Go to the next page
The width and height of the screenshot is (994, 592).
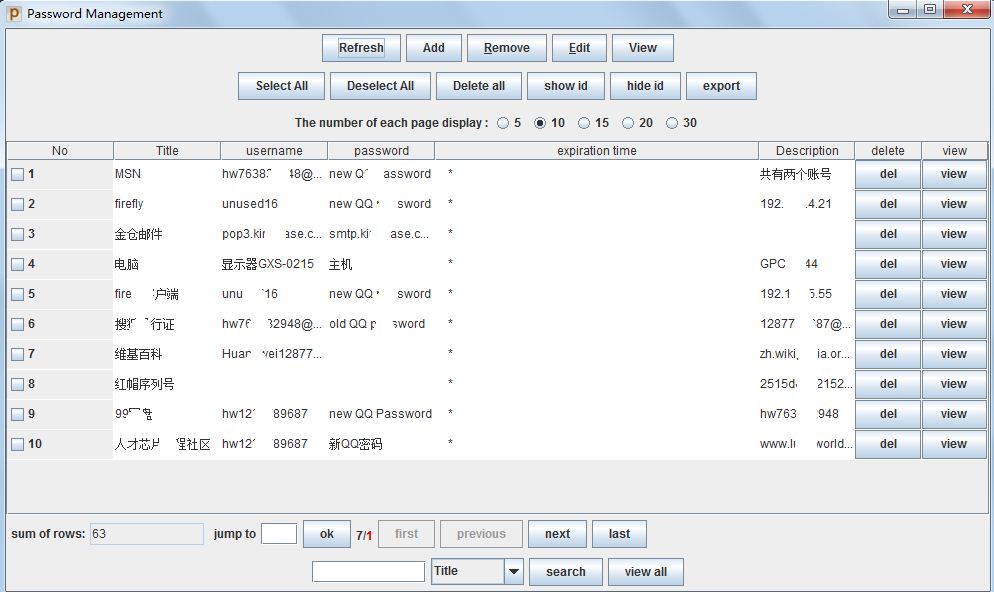click(x=557, y=534)
